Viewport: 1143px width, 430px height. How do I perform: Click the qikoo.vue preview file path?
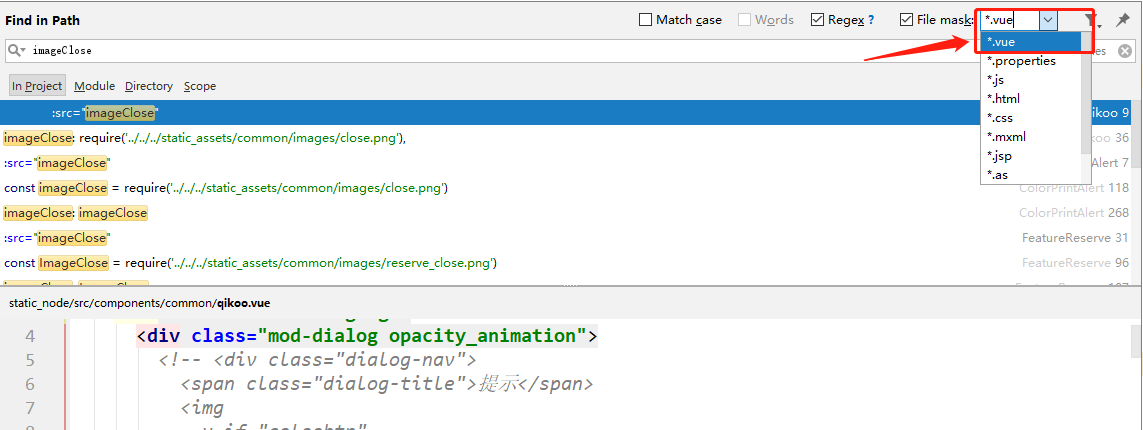(139, 302)
